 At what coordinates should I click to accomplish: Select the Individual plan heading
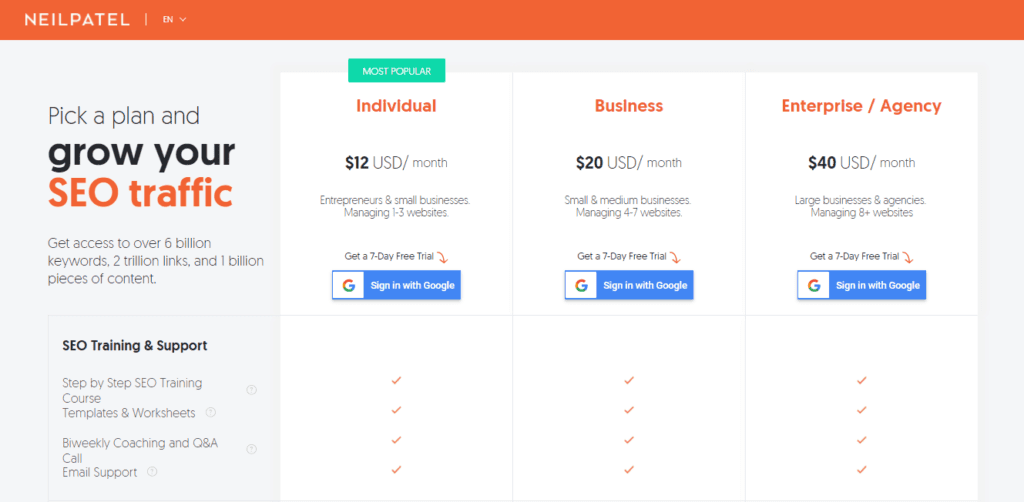click(396, 106)
